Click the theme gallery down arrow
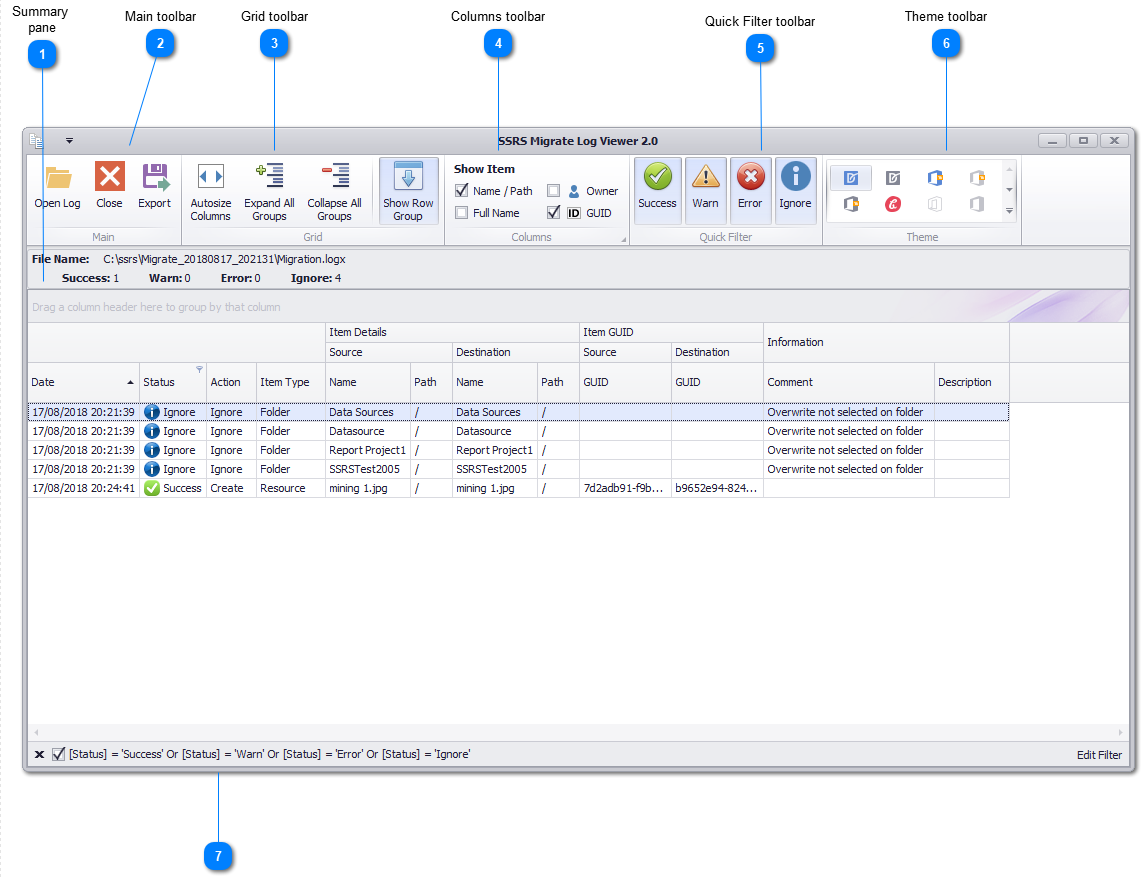 [1009, 189]
